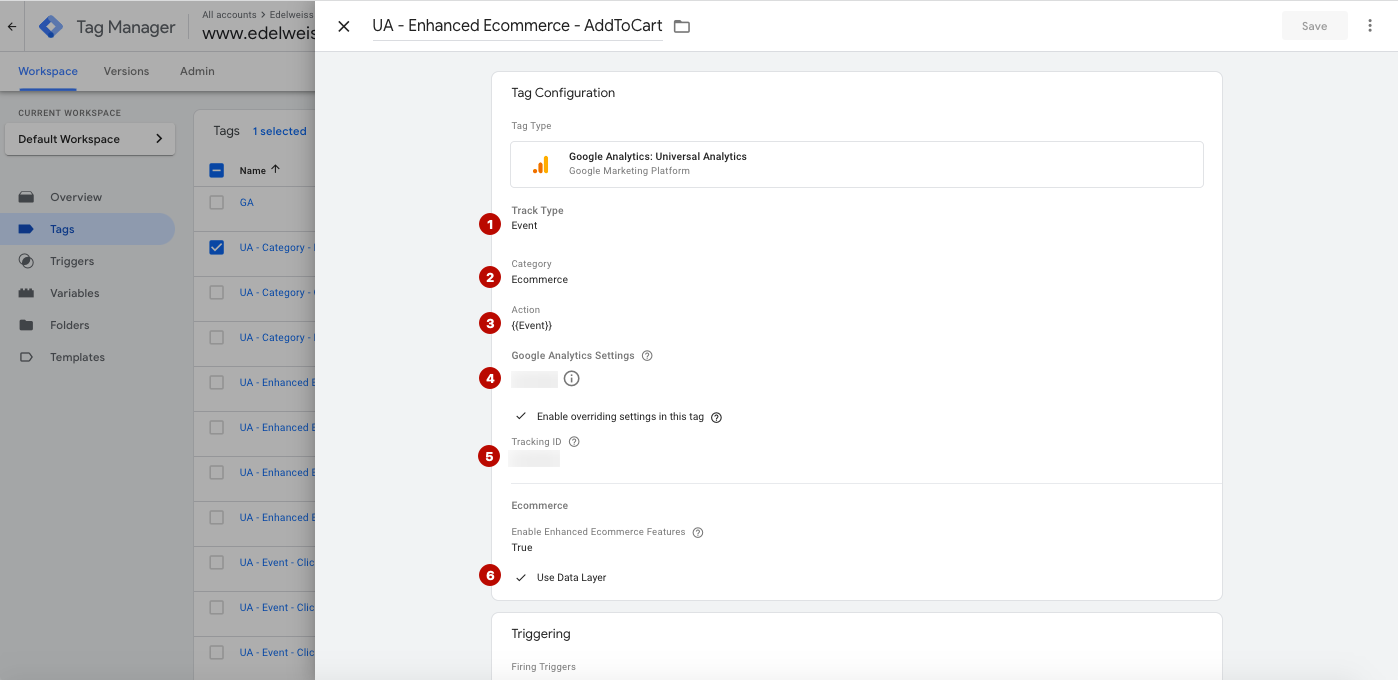Open the three-dot more options menu
Viewport: 1398px width, 680px height.
coord(1370,26)
